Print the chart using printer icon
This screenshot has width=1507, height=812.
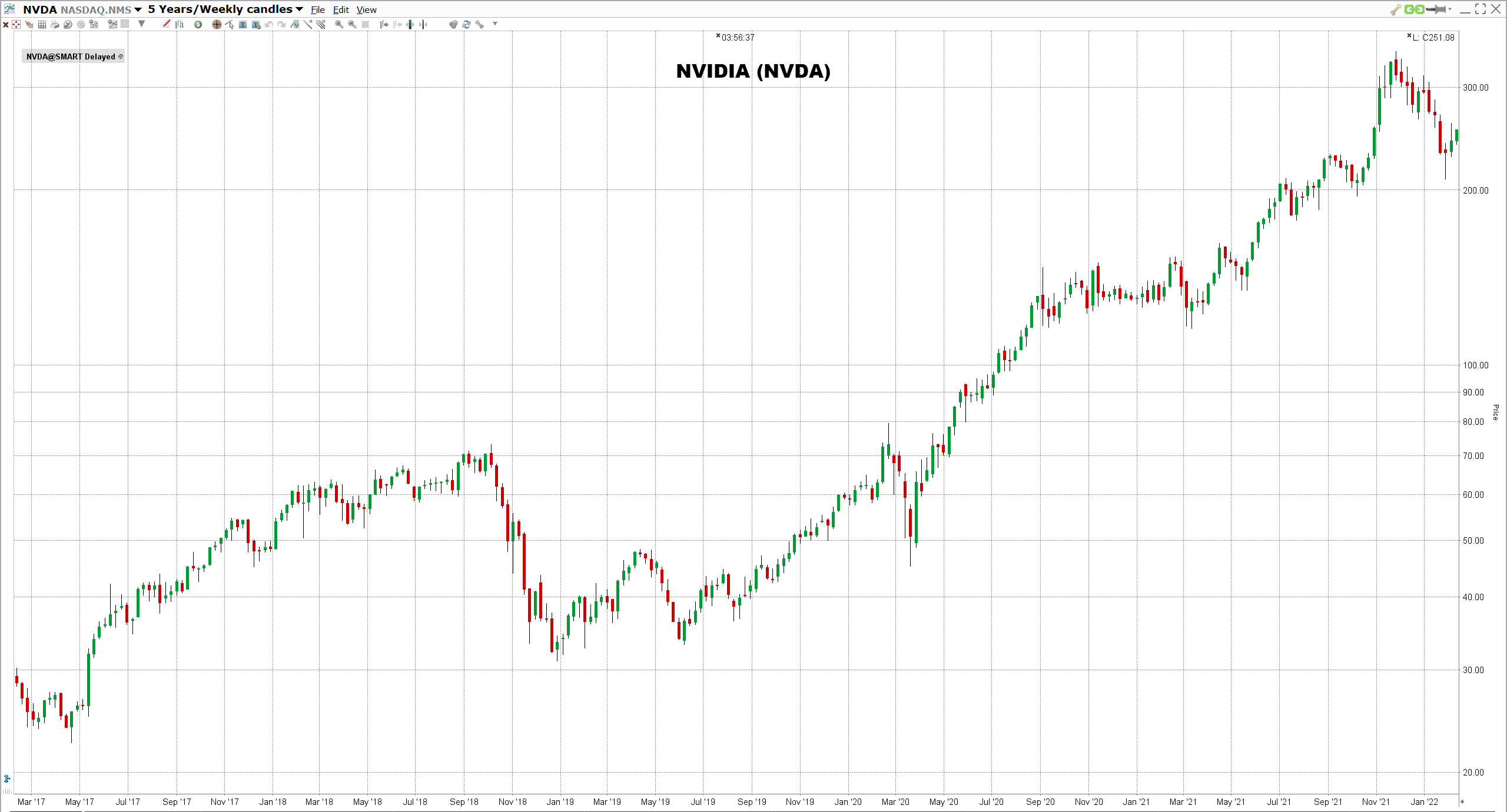tap(55, 25)
